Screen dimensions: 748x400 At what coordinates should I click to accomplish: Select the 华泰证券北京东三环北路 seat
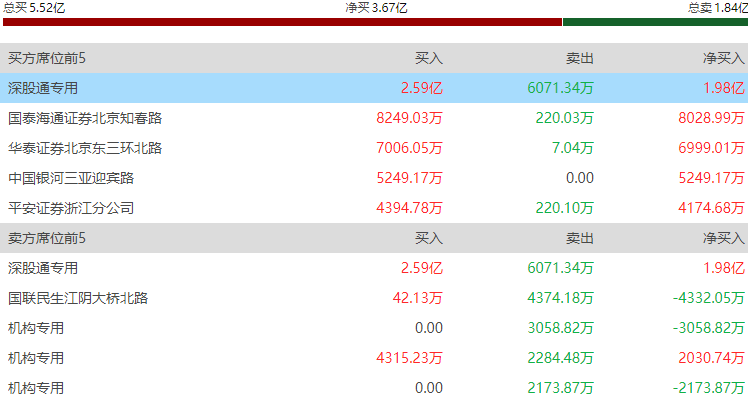pyautogui.click(x=85, y=148)
